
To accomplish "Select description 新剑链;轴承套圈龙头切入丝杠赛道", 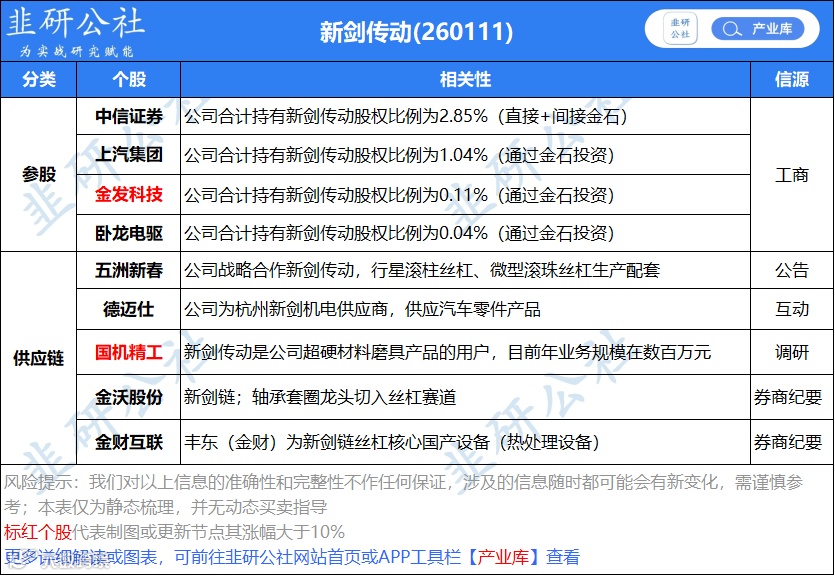I will (x=320, y=397).
